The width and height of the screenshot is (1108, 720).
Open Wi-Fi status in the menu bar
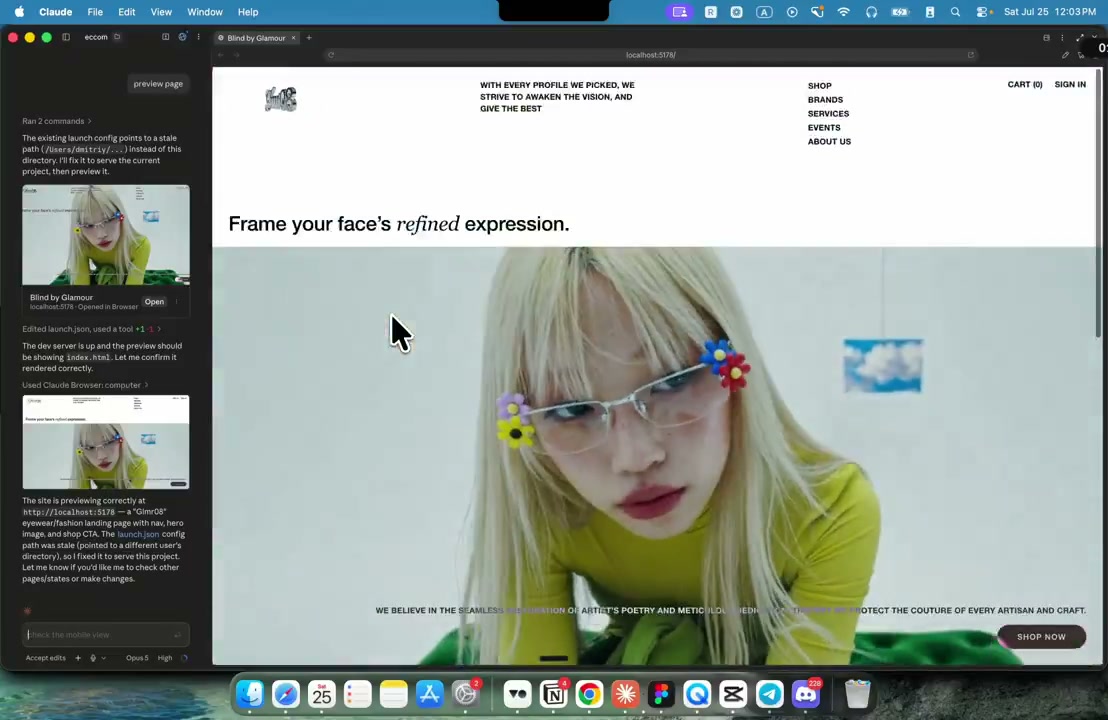[844, 12]
